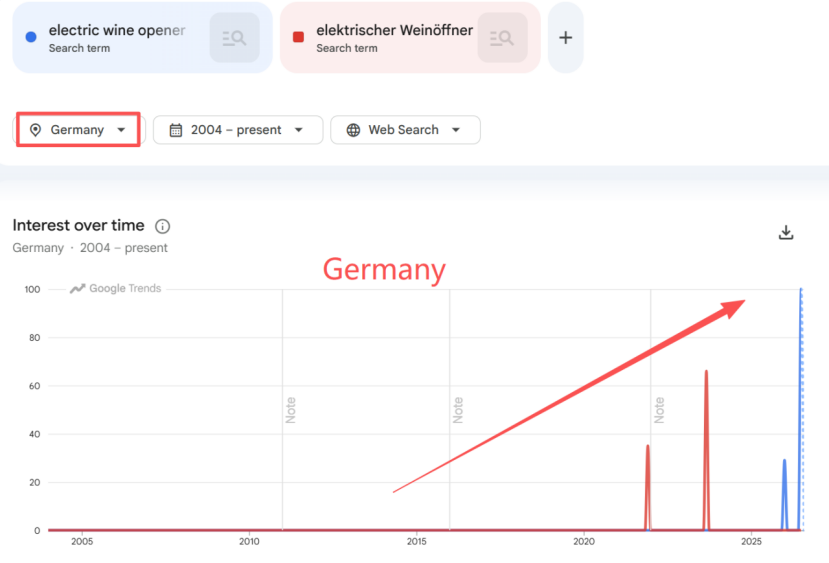
Task: Click search icon in electric wine opener chip
Action: (234, 38)
